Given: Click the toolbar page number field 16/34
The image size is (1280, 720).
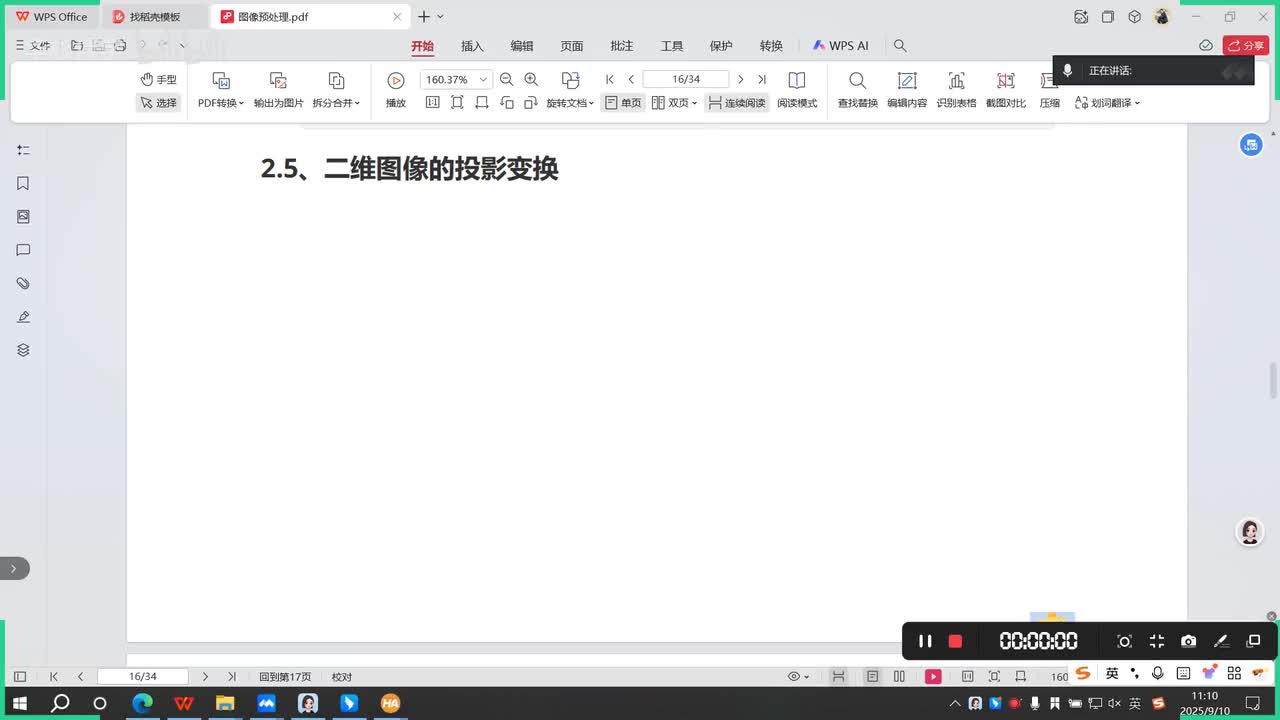Looking at the screenshot, I should pyautogui.click(x=686, y=80).
